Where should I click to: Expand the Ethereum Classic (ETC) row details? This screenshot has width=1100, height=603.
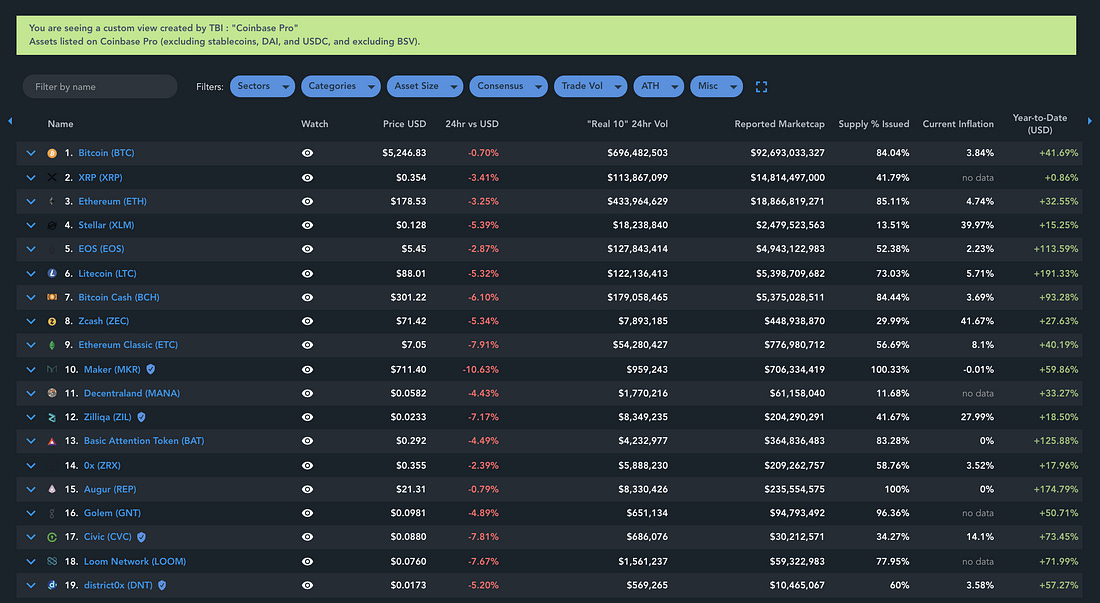pos(31,345)
